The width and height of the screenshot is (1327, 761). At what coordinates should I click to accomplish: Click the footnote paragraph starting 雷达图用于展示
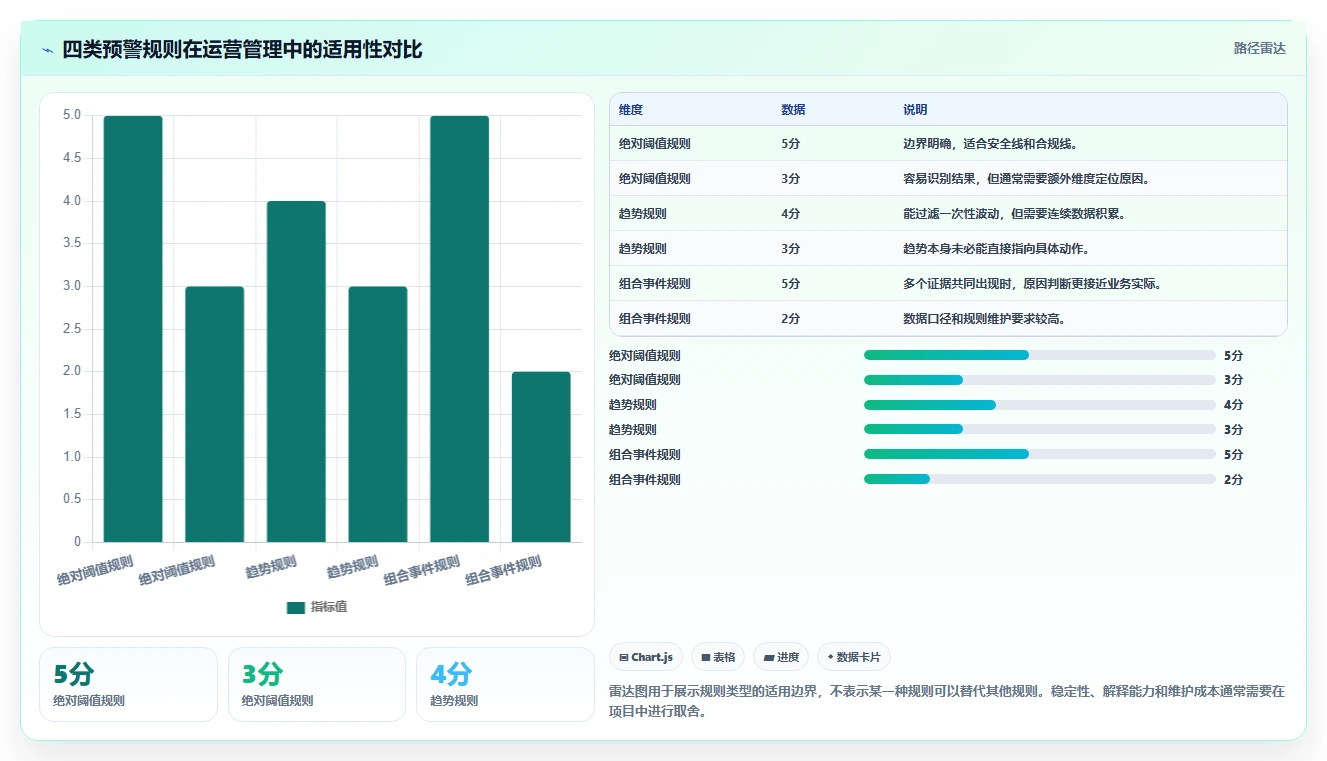947,701
